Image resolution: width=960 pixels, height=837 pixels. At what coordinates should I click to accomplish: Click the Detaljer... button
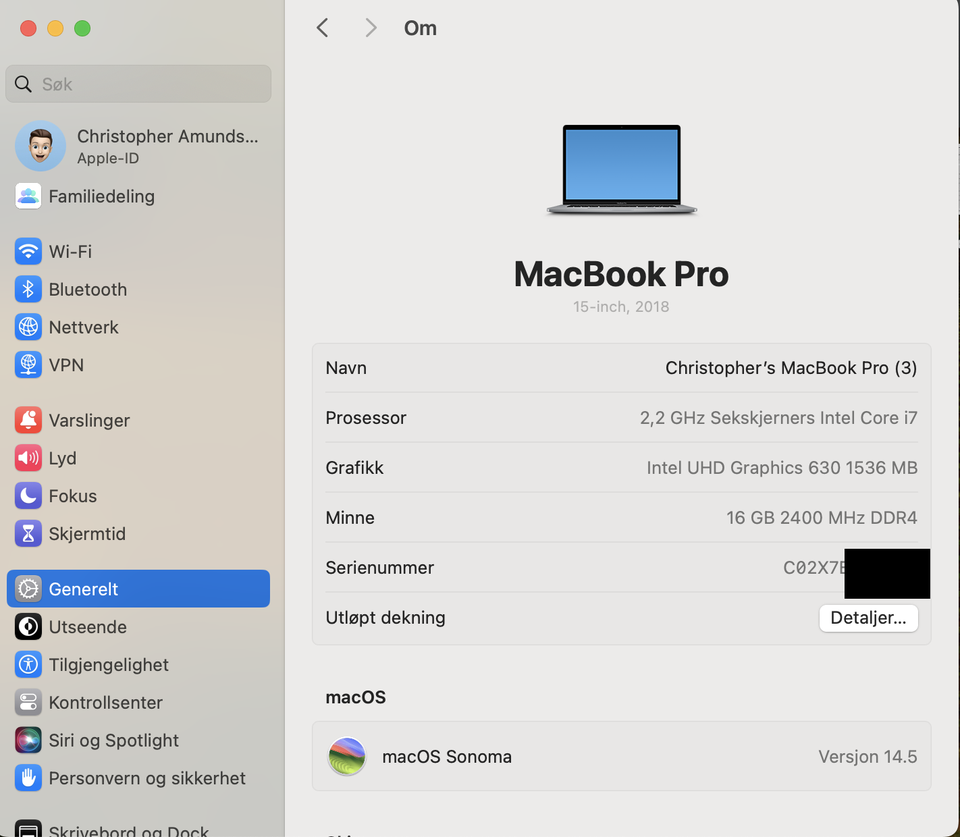pos(868,618)
